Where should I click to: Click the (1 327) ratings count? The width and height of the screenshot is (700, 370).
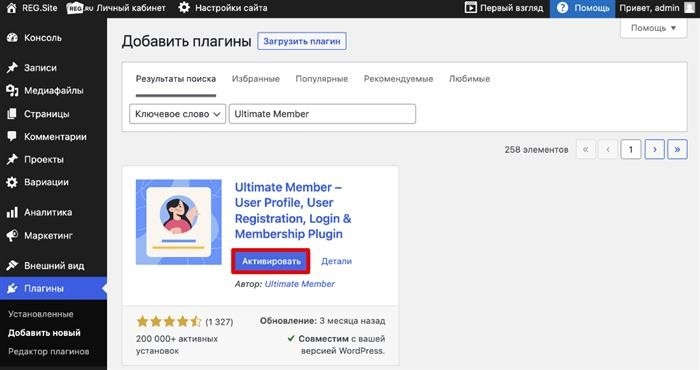click(x=219, y=322)
